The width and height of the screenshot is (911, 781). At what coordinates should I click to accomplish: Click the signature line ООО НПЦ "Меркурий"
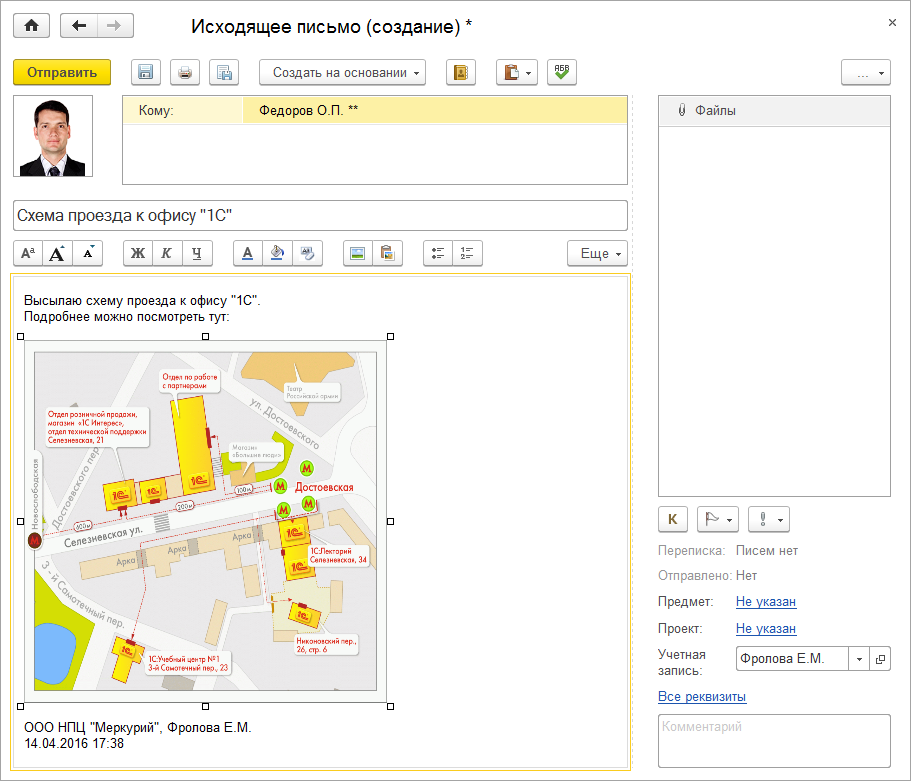137,728
